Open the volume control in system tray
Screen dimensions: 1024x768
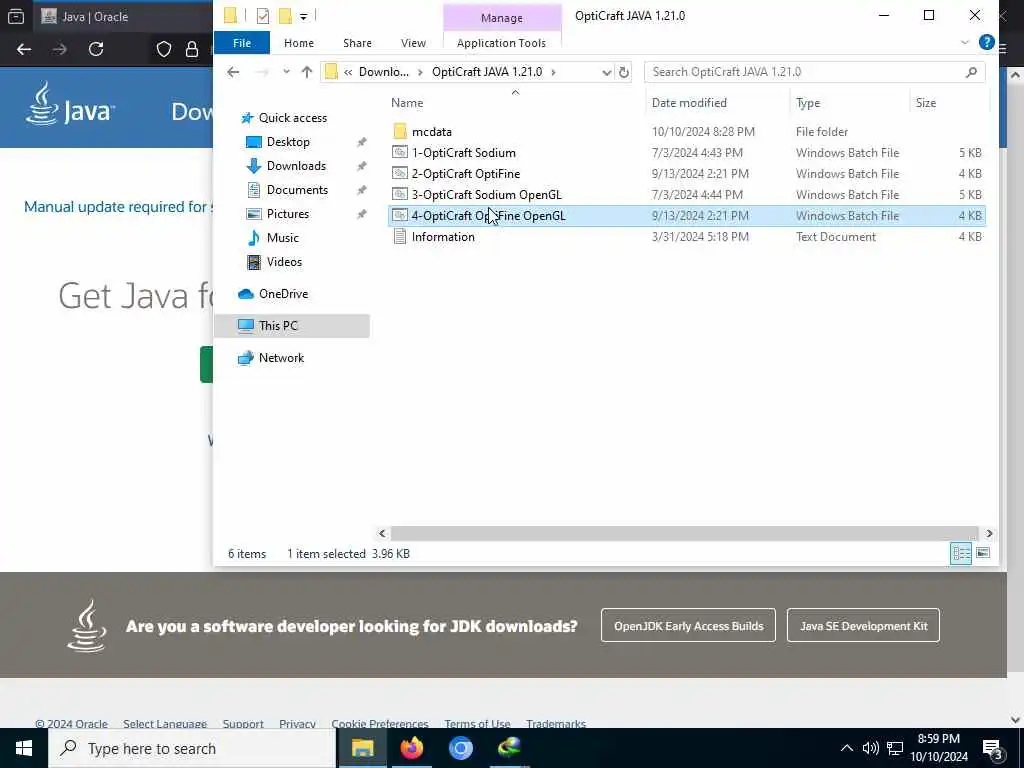click(x=870, y=748)
